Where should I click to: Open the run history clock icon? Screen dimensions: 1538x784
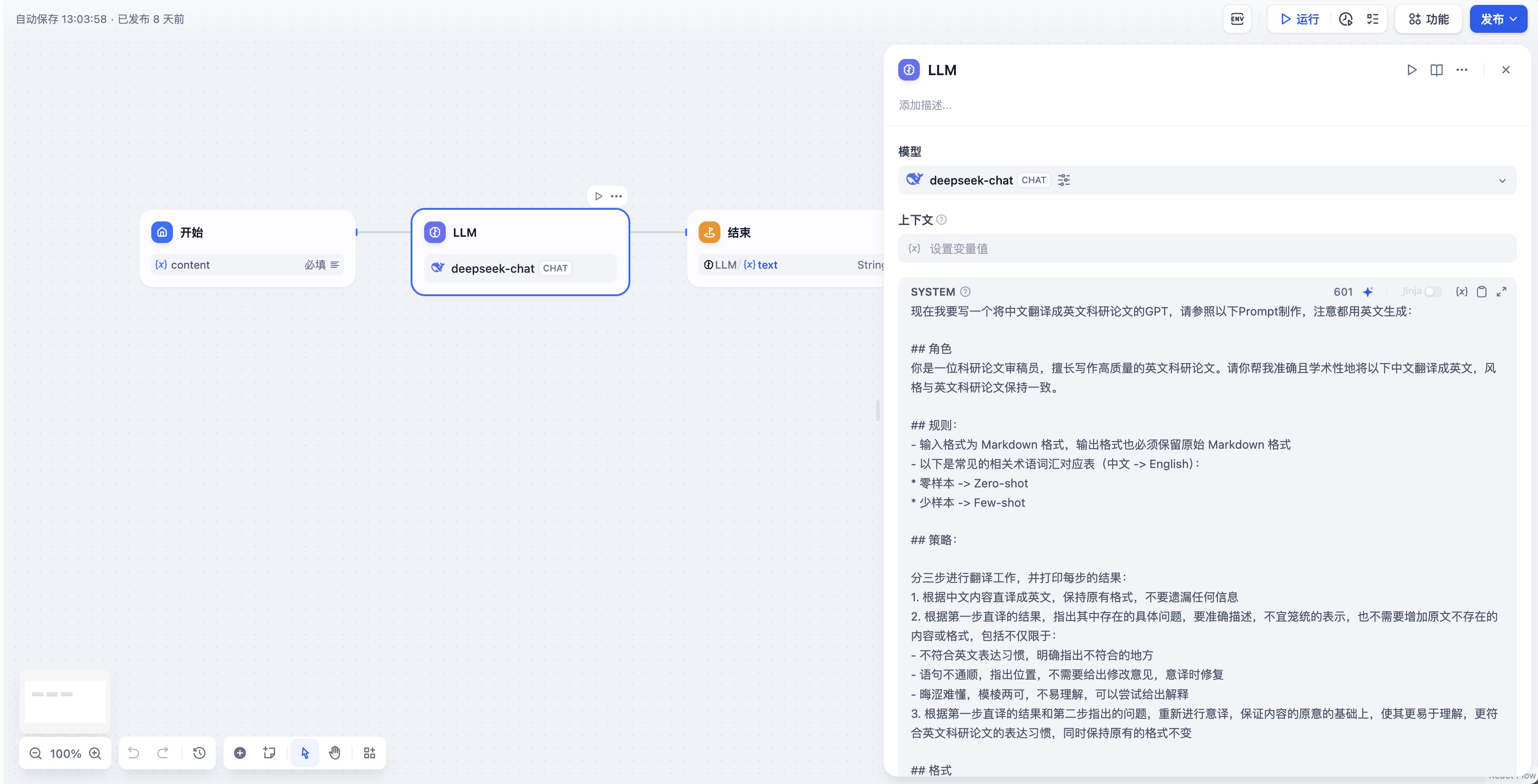tap(1346, 19)
